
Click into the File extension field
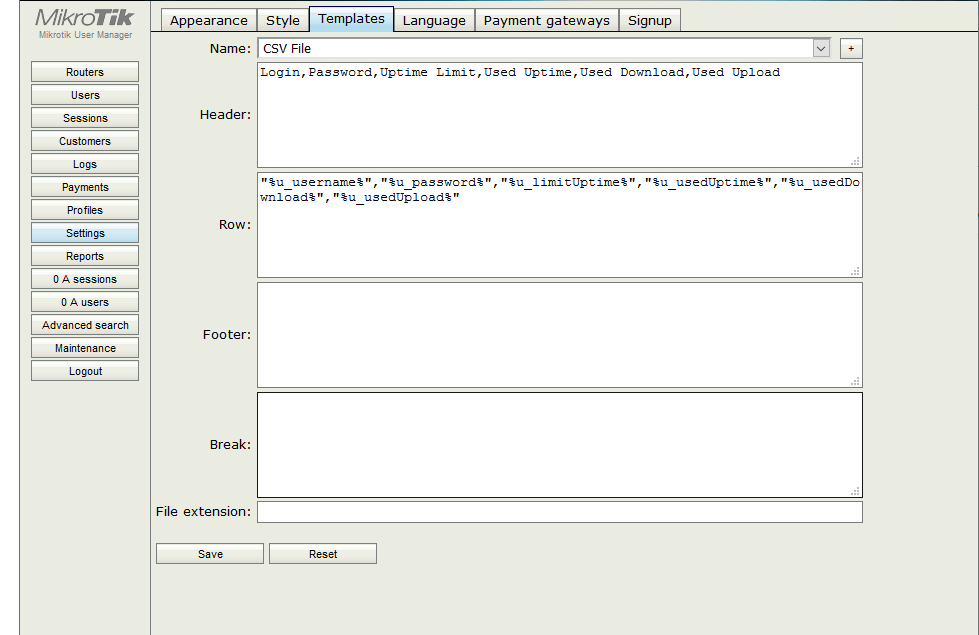tap(559, 512)
